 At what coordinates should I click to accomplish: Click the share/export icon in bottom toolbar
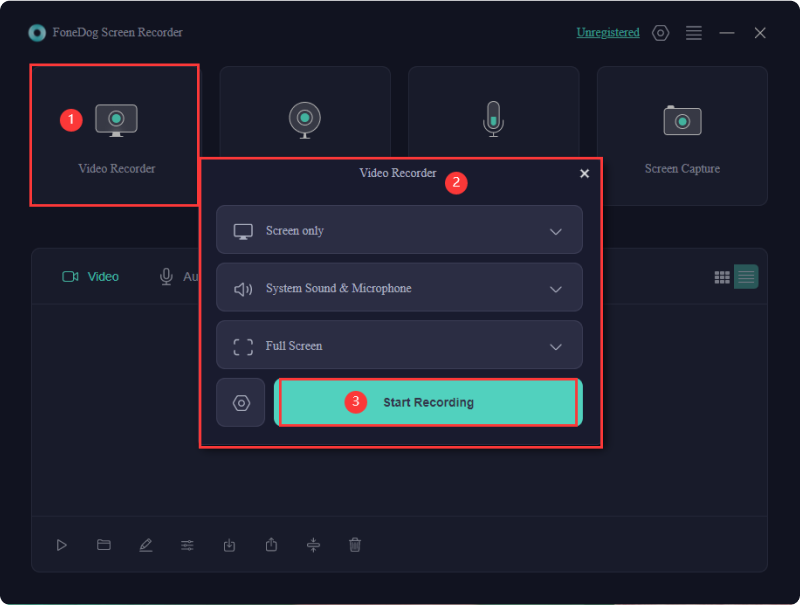[271, 545]
